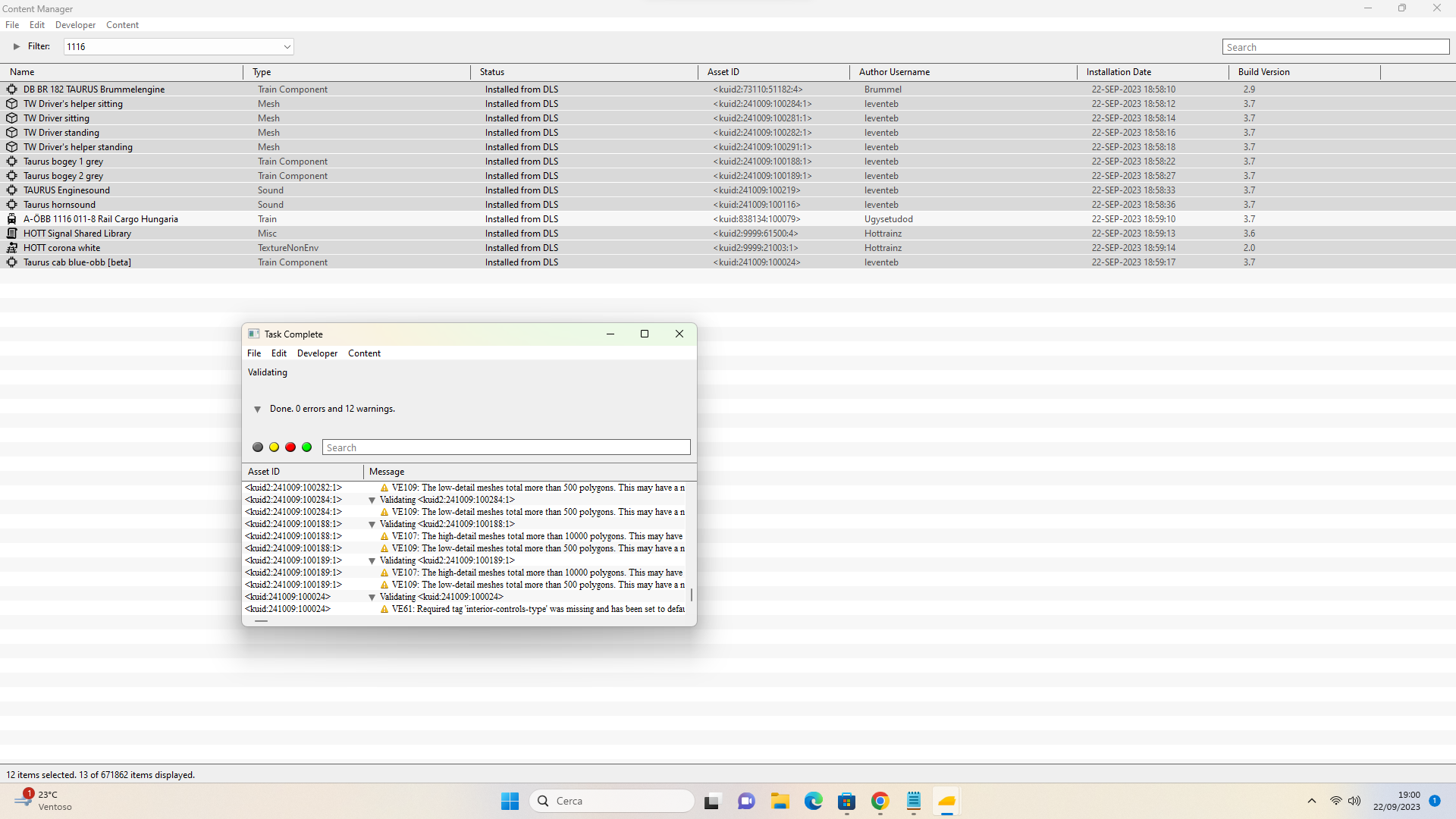The height and width of the screenshot is (819, 1456).
Task: Click the sound icon for Taurus hornsound
Action: [12, 205]
